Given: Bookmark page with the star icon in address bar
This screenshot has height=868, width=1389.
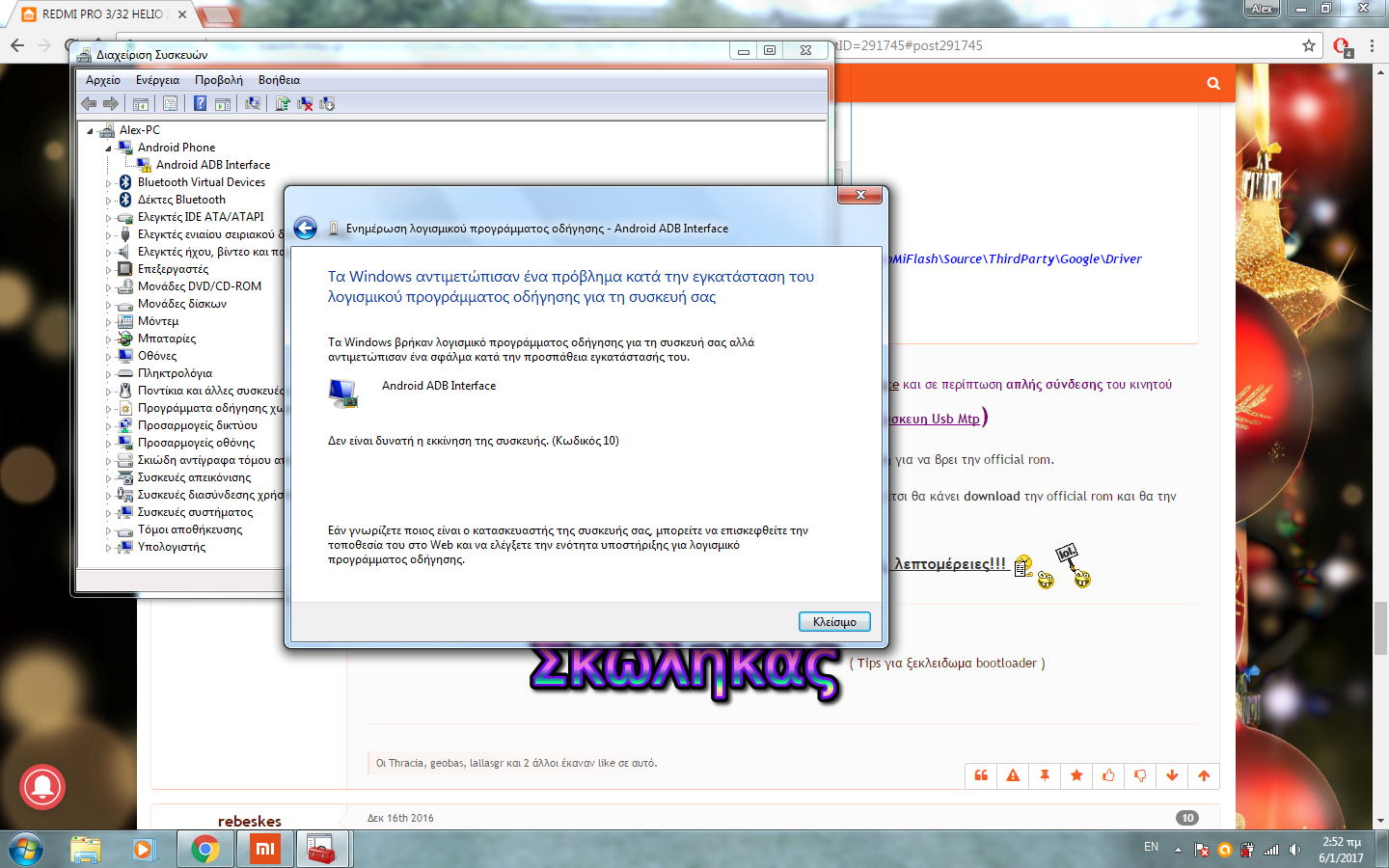Looking at the screenshot, I should pos(1309,45).
